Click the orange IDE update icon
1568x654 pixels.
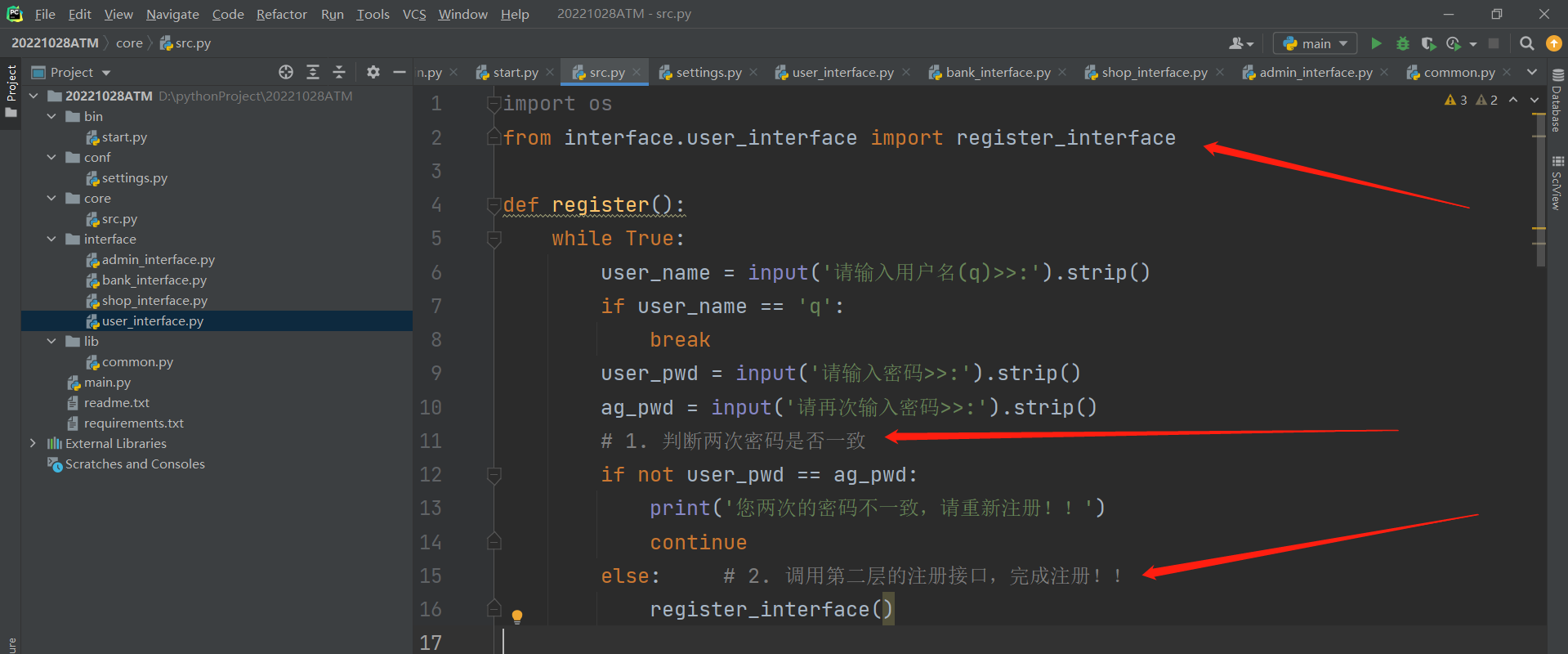click(1553, 43)
